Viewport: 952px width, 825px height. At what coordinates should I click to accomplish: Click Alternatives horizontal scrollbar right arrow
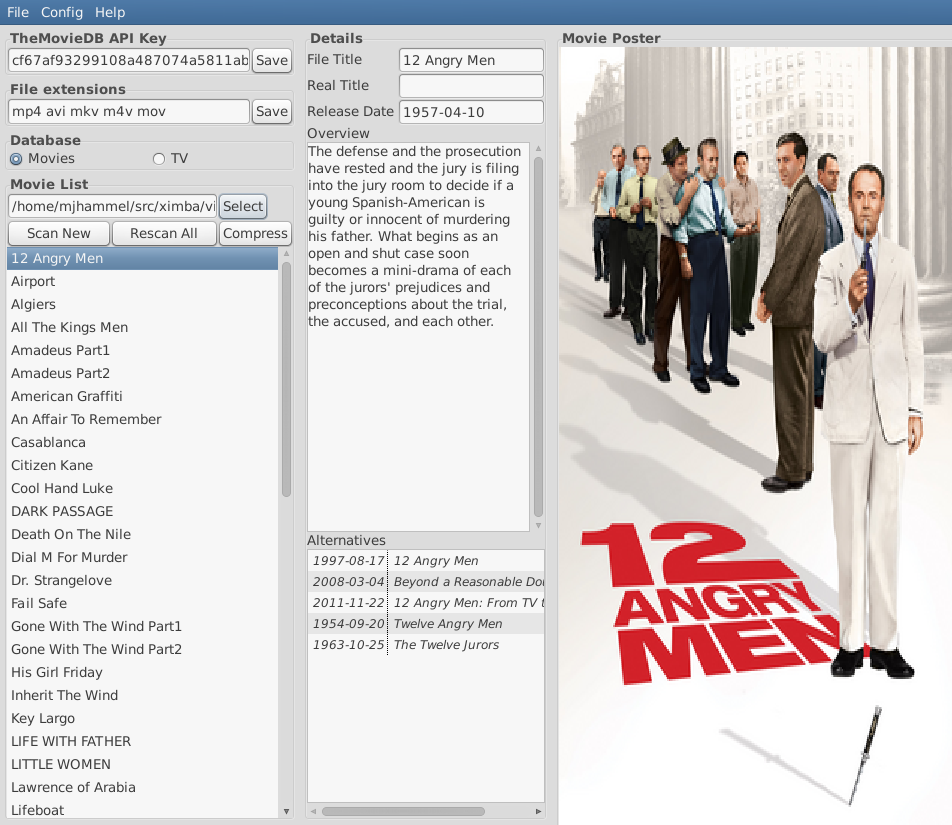[539, 812]
